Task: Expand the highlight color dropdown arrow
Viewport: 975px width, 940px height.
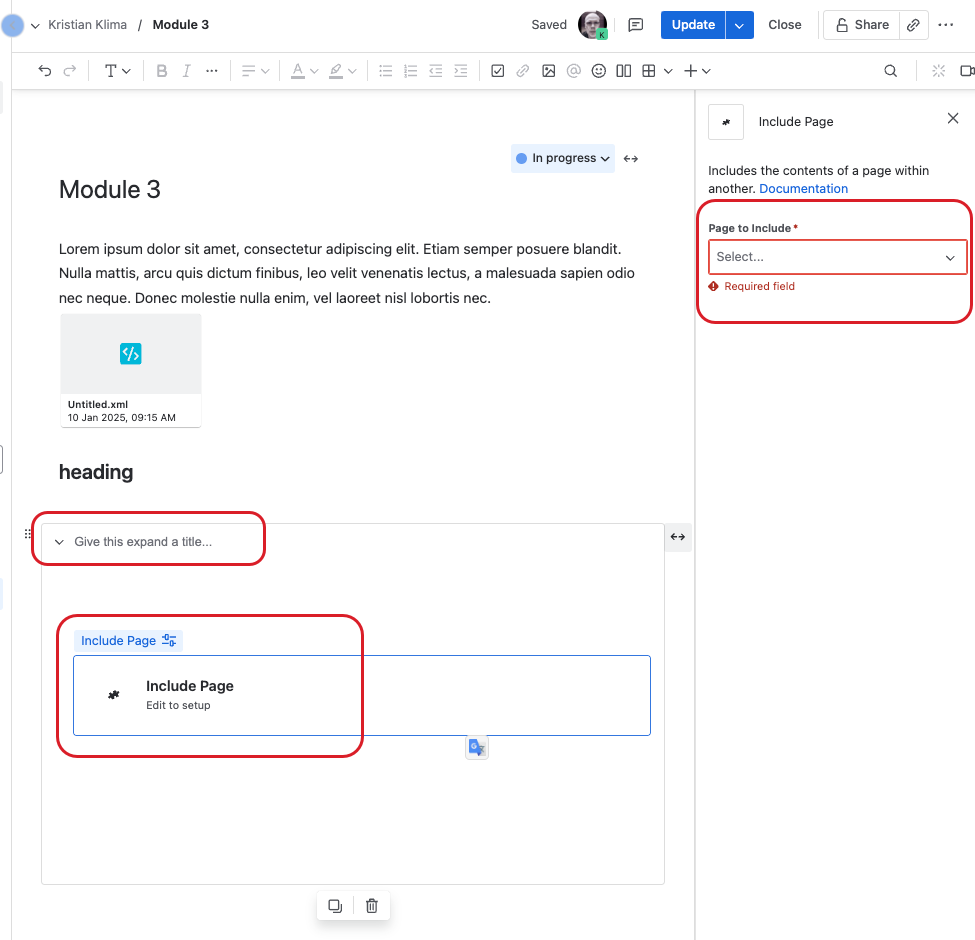Action: (x=353, y=71)
